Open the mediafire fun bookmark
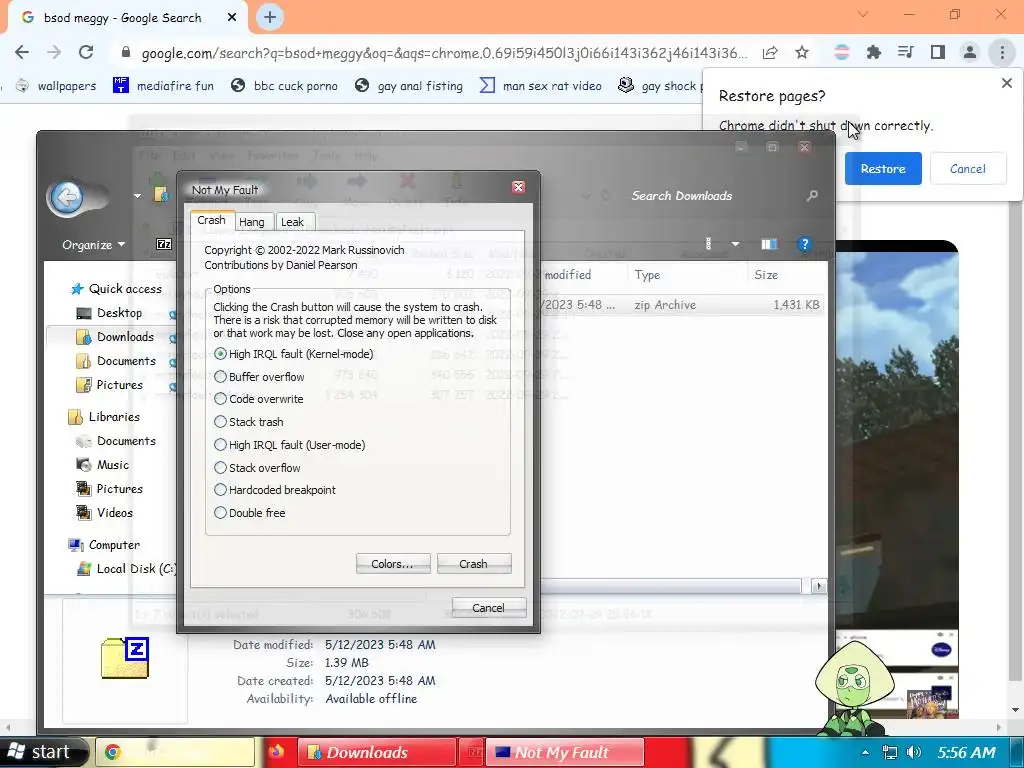This screenshot has height=768, width=1024. pyautogui.click(x=163, y=86)
